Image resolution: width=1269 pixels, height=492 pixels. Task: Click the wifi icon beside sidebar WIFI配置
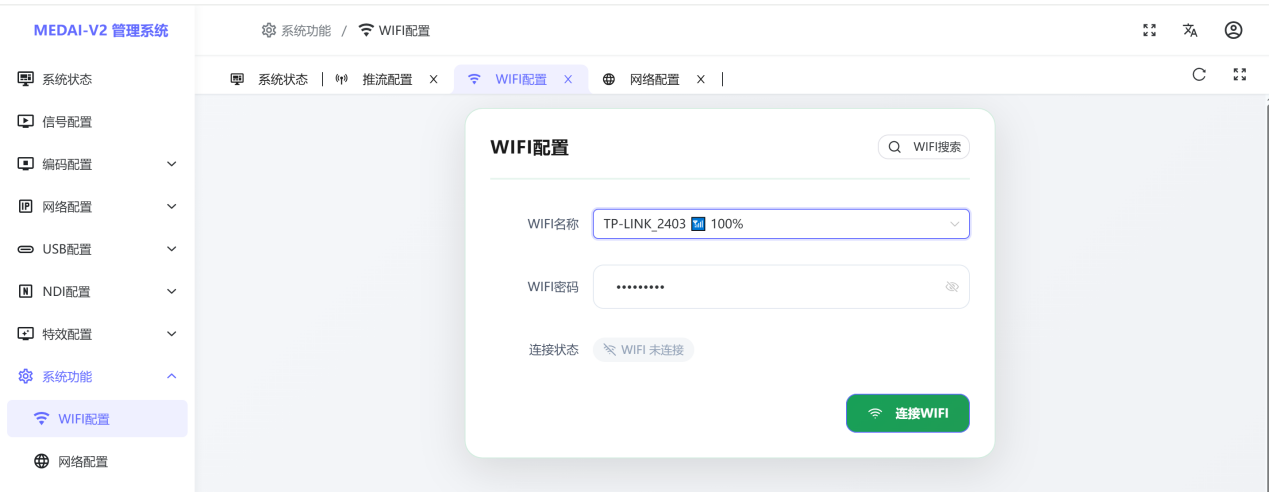point(41,419)
